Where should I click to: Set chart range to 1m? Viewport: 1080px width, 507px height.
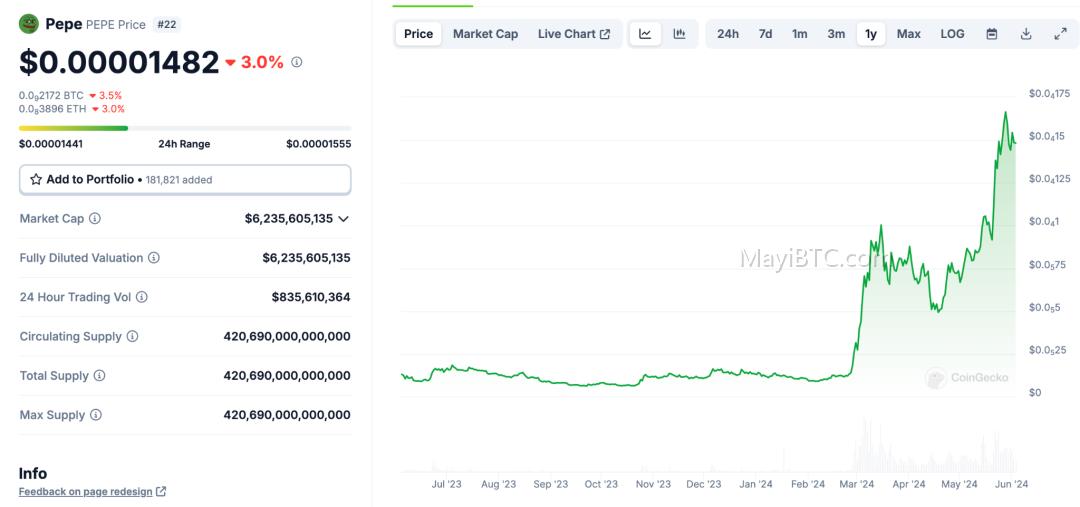(800, 34)
